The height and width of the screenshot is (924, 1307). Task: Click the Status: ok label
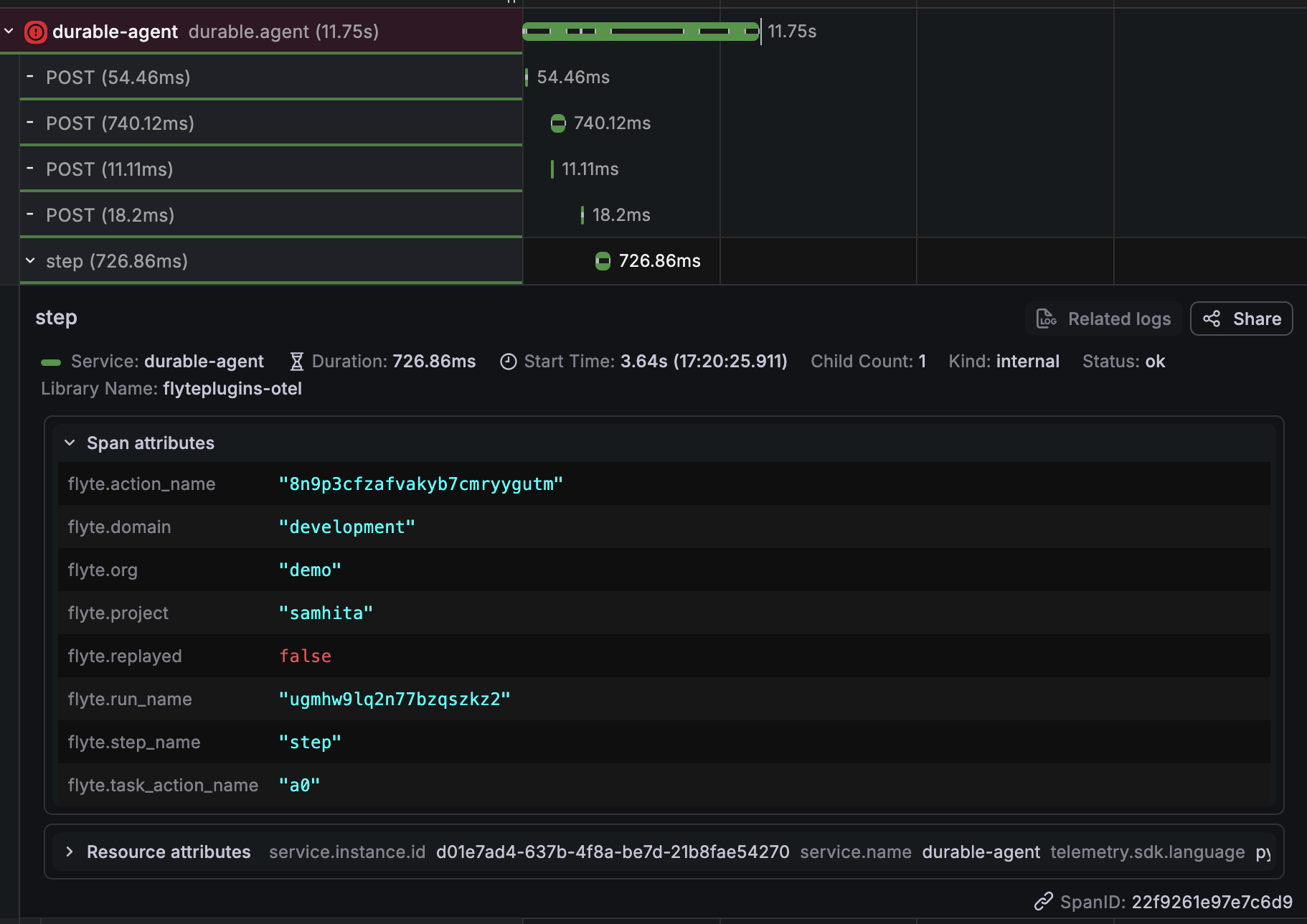click(x=1123, y=362)
